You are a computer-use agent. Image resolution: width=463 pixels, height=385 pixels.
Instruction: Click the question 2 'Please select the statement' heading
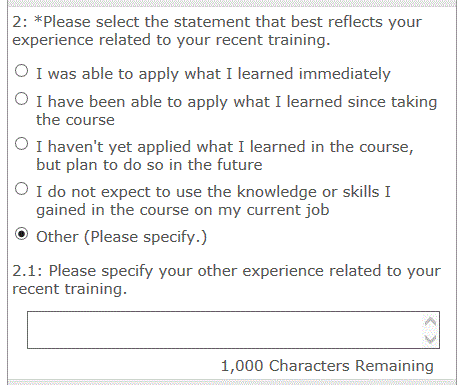click(x=217, y=31)
